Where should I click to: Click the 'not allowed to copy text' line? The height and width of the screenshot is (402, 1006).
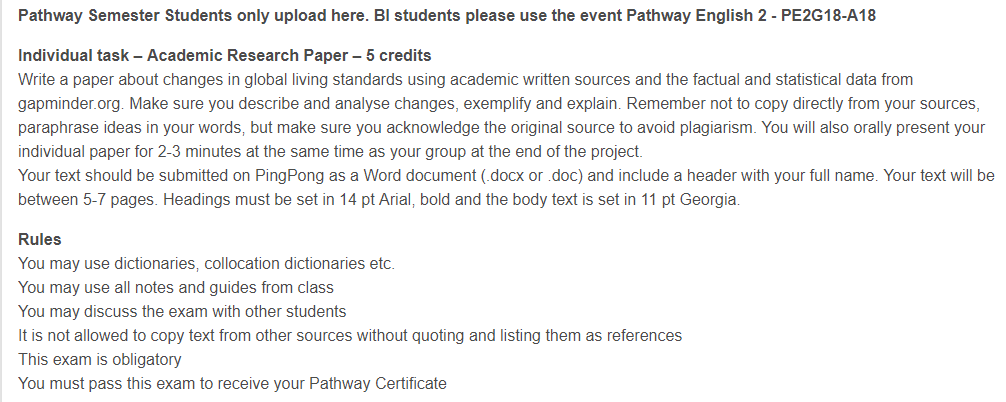point(350,336)
